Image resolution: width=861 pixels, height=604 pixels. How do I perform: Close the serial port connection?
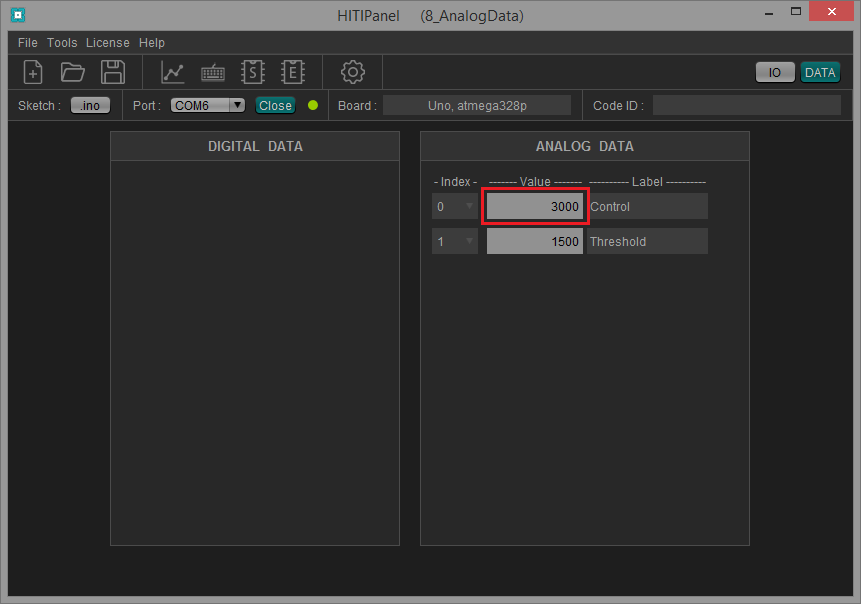[275, 105]
